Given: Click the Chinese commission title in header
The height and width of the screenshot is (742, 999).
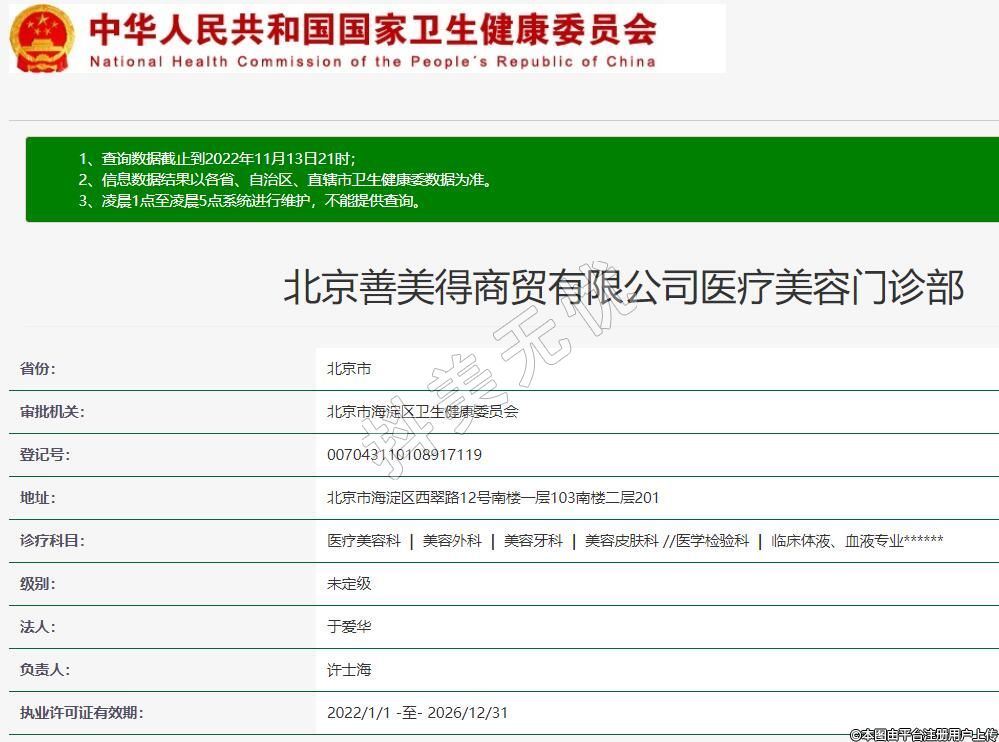Looking at the screenshot, I should click(372, 28).
